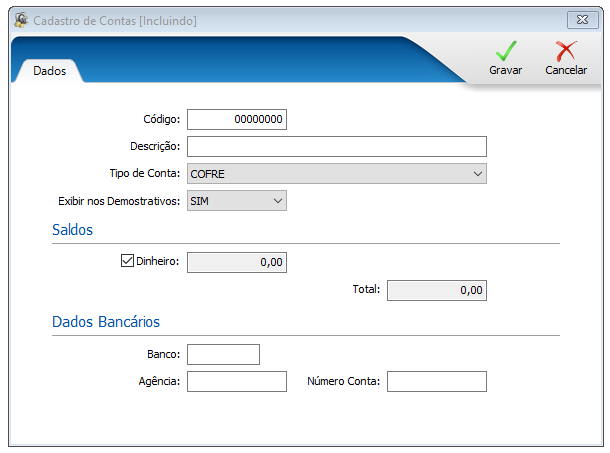The image size is (610, 453).
Task: Click the green Gravar checkmark icon
Action: [505, 52]
